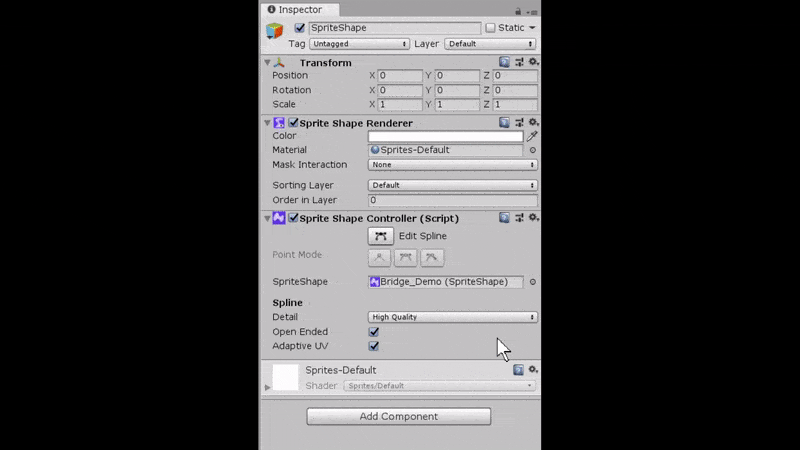Pick color with the eyedropper icon
Viewport: 800px width, 450px height.
pyautogui.click(x=532, y=136)
